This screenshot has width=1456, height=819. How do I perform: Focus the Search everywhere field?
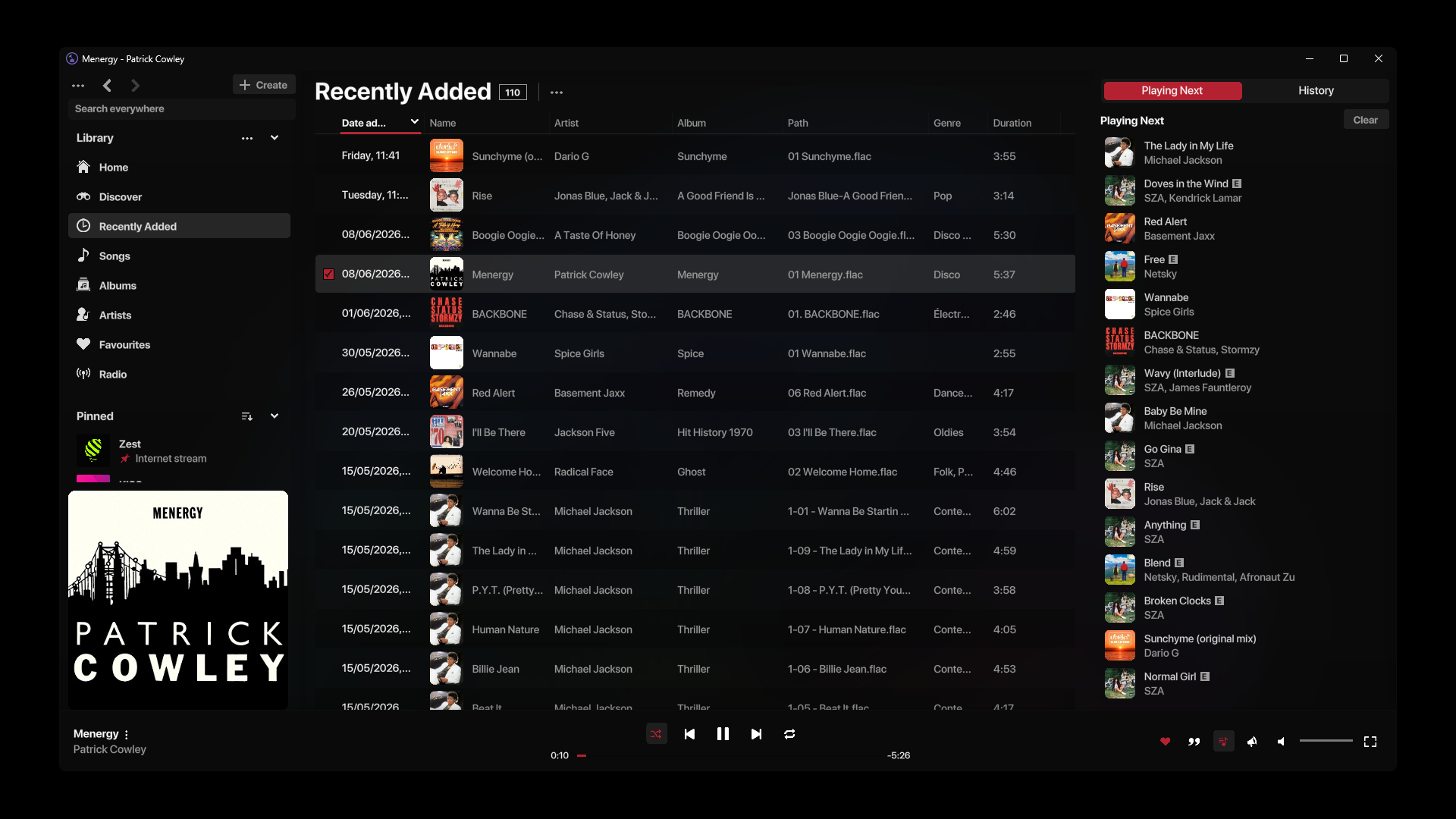[x=181, y=108]
